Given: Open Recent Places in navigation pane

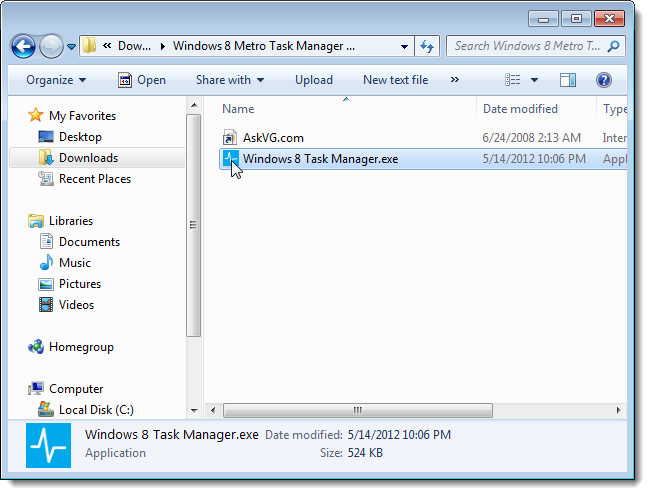Looking at the screenshot, I should pos(95,179).
